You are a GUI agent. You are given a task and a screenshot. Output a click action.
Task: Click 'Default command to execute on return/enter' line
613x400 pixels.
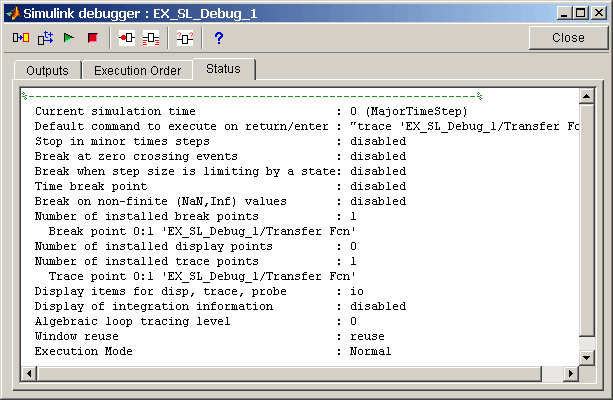pyautogui.click(x=306, y=126)
